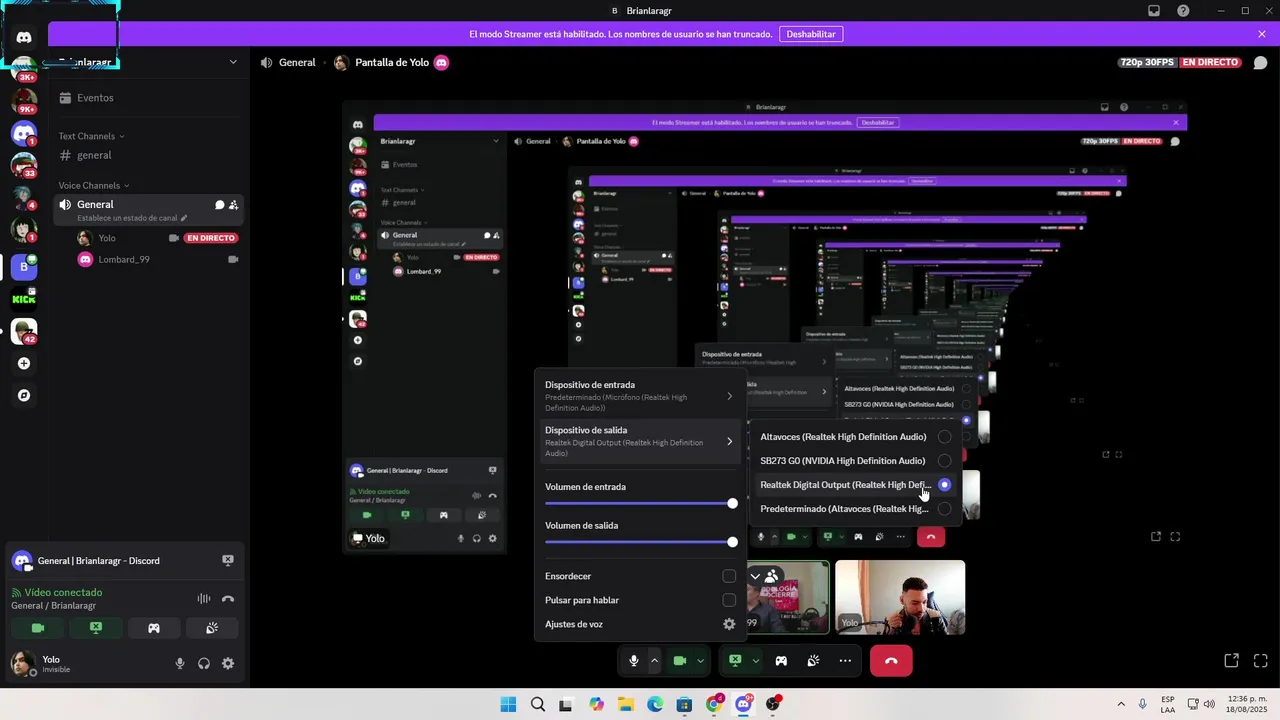
Task: Open screen share options chevron
Action: click(755, 661)
